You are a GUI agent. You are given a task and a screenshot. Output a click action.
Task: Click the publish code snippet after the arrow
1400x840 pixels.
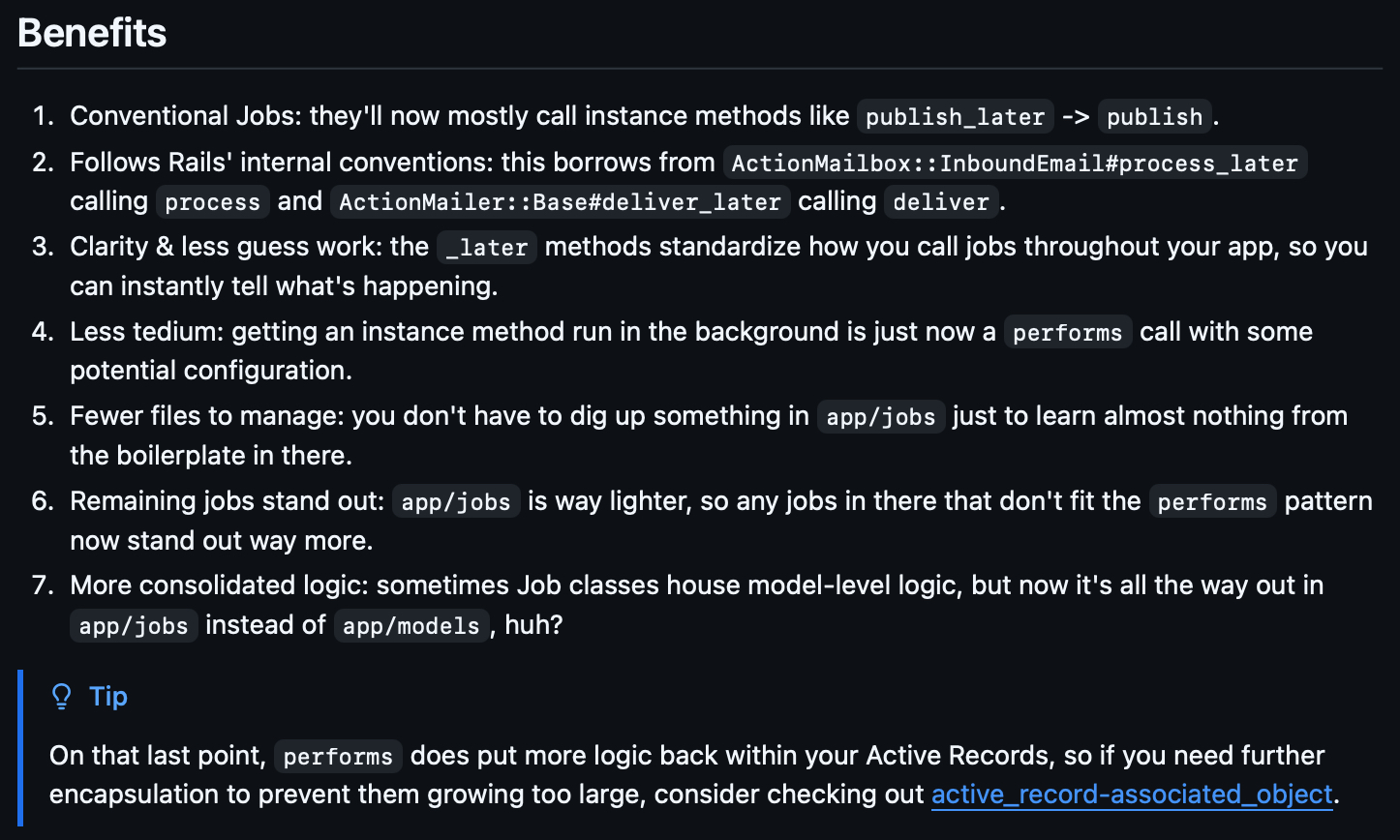point(1154,117)
